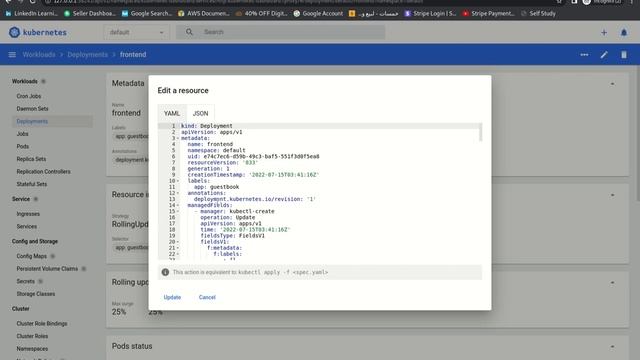Open Cluster Role Bindings in sidebar
The width and height of the screenshot is (640, 360).
pos(42,324)
